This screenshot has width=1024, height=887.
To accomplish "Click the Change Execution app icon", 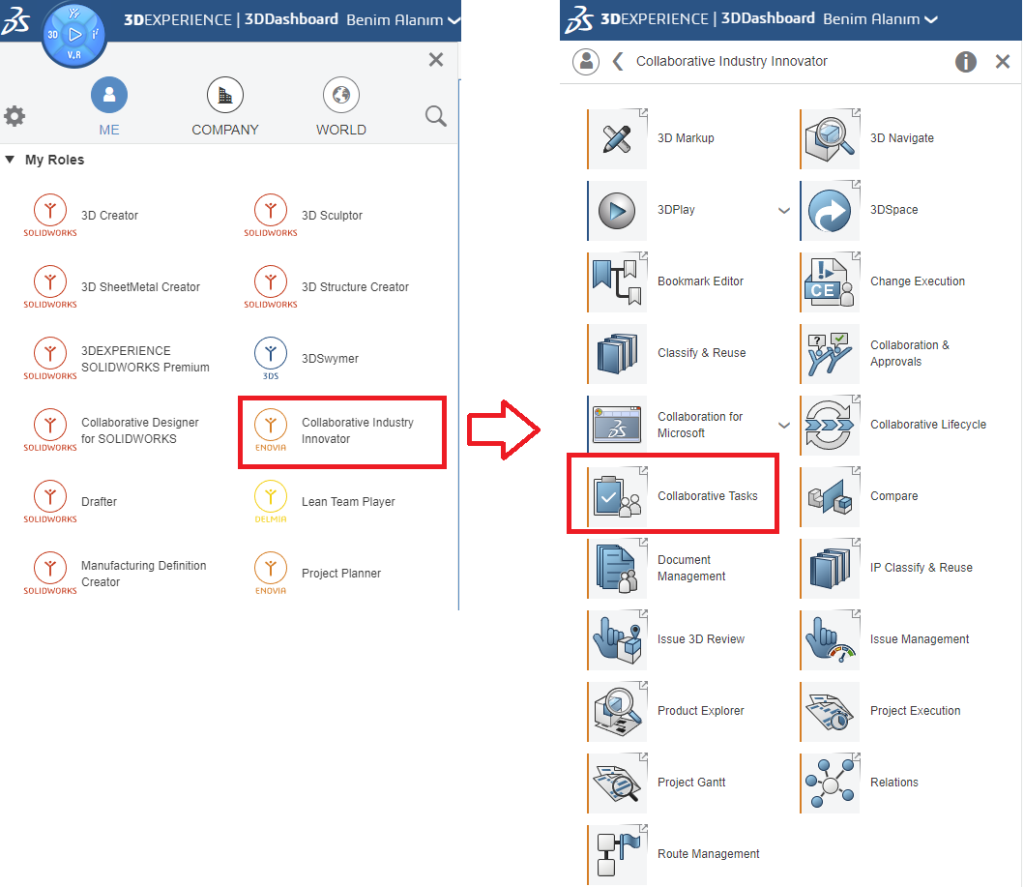I will click(x=830, y=282).
